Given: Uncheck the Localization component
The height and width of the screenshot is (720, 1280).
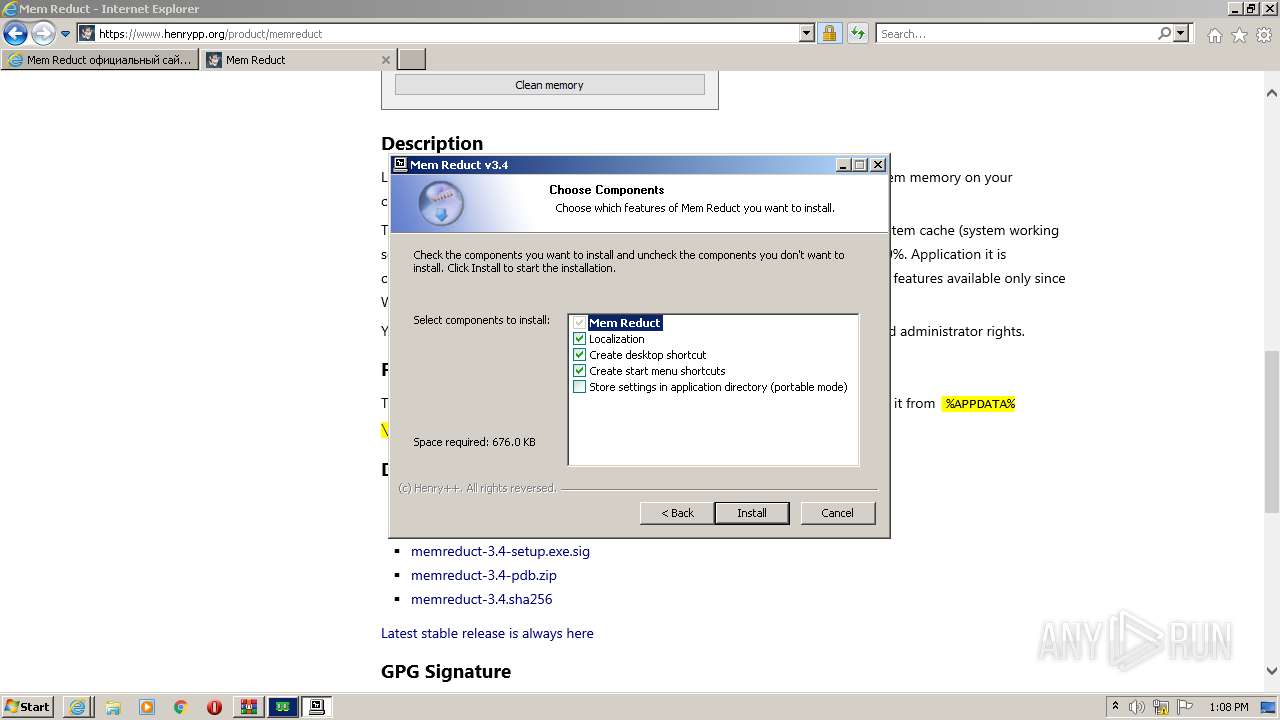Looking at the screenshot, I should point(579,339).
